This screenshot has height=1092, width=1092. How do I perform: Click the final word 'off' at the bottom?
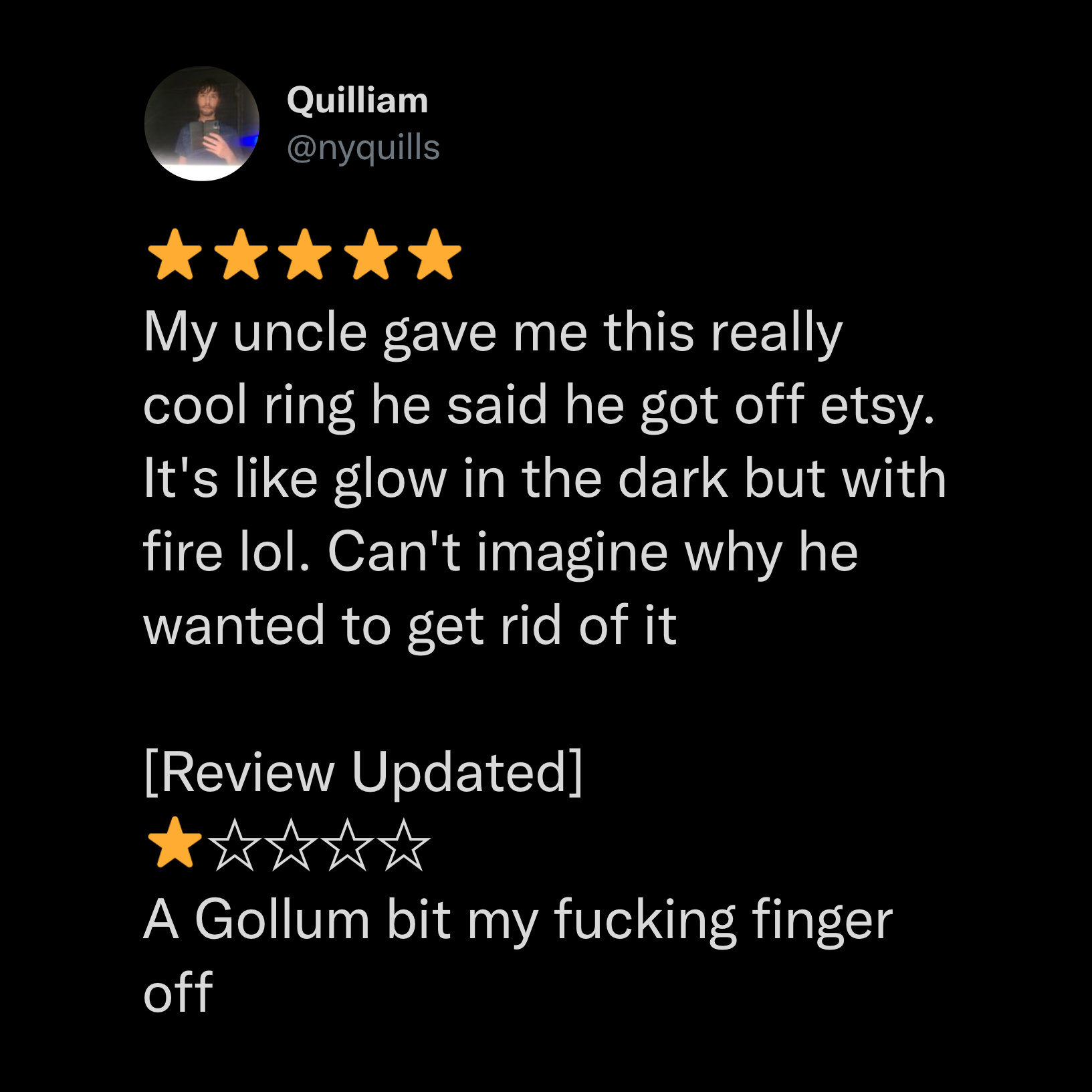tap(178, 992)
